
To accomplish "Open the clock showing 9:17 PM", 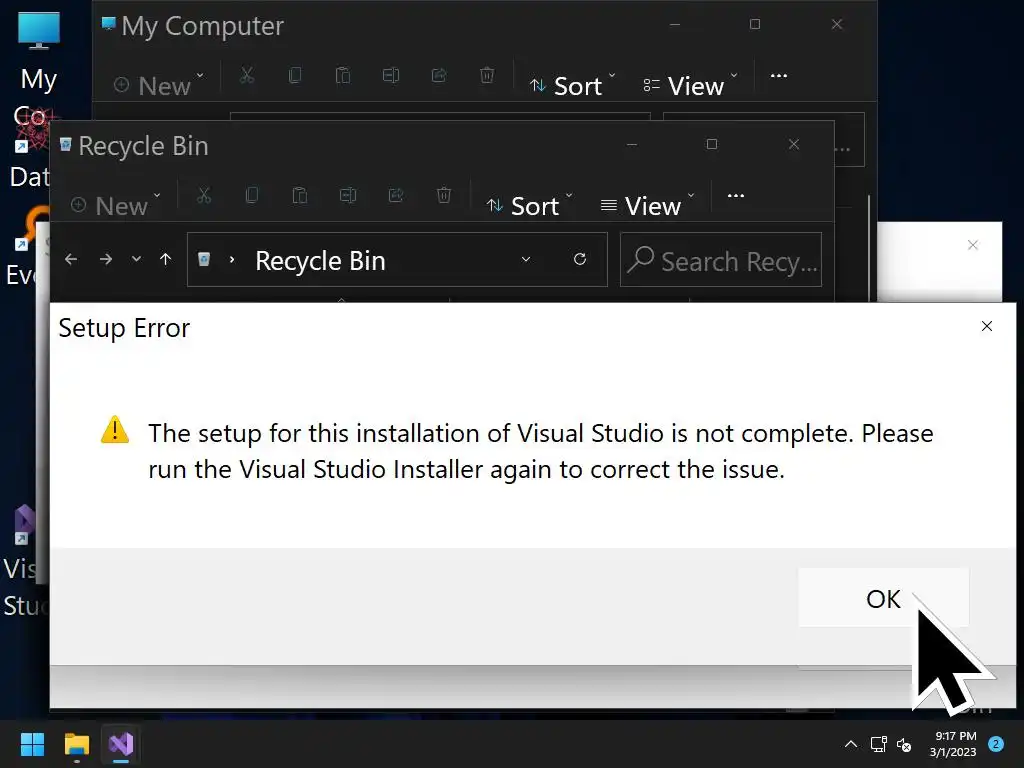I will coord(953,744).
